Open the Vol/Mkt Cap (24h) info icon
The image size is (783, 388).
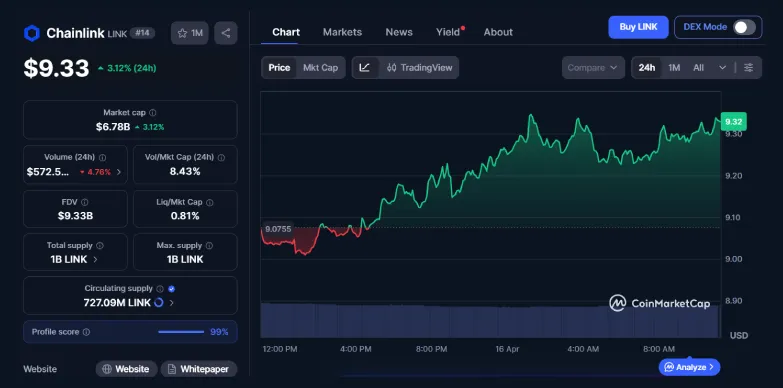point(221,157)
